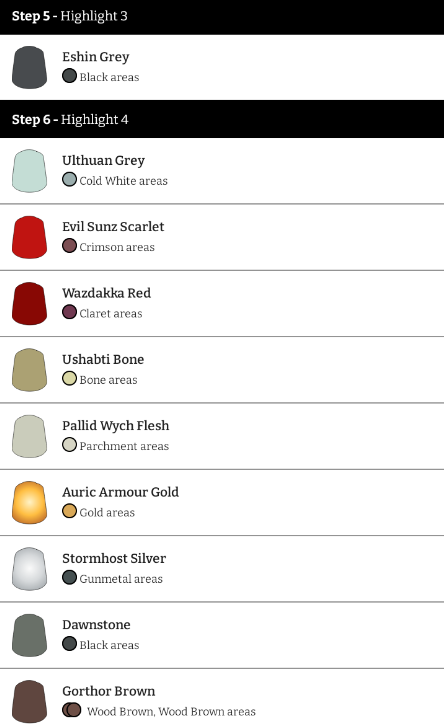Click the Crimson areas color circle
This screenshot has height=728, width=444.
click(69, 246)
